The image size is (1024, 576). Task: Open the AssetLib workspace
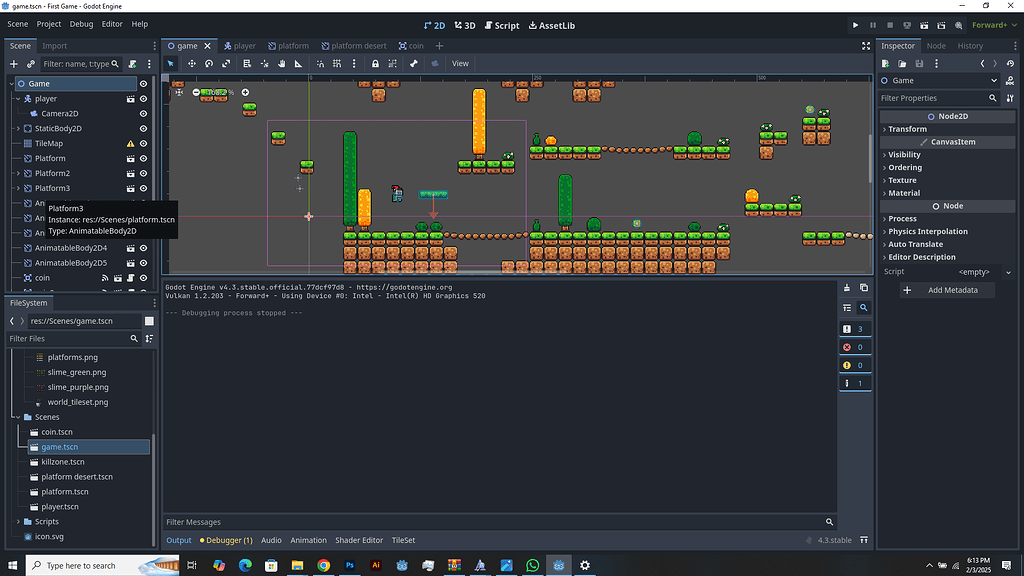552,25
